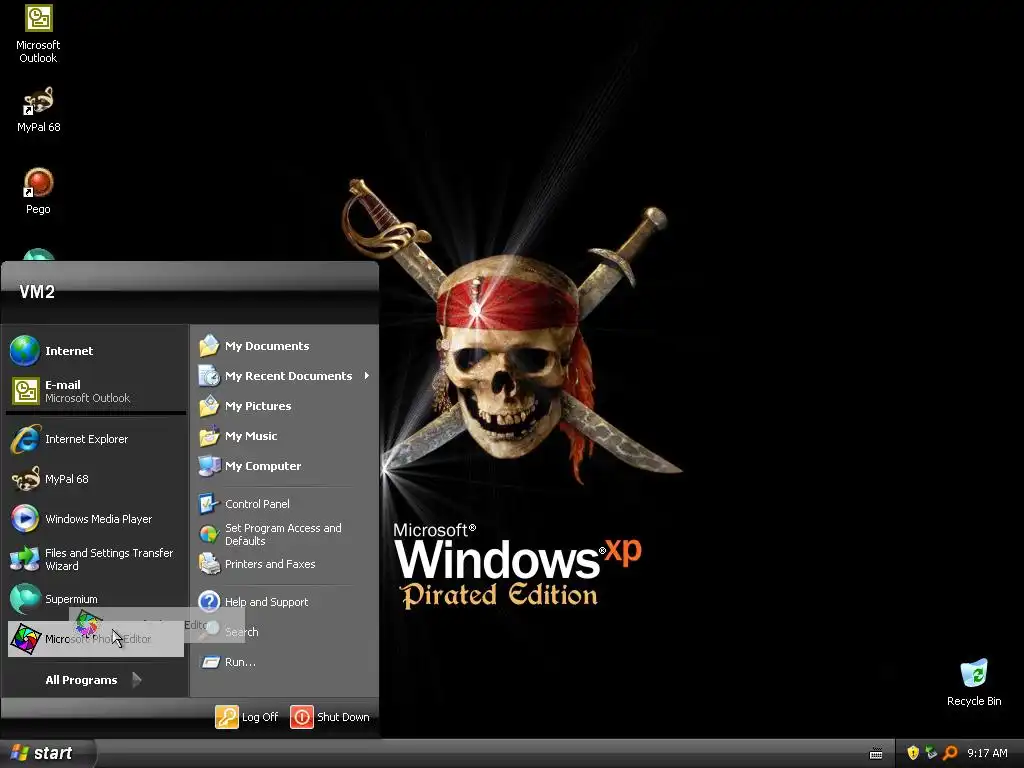This screenshot has height=768, width=1024.
Task: Expand My Recent Documents submenu arrow
Action: (x=366, y=376)
